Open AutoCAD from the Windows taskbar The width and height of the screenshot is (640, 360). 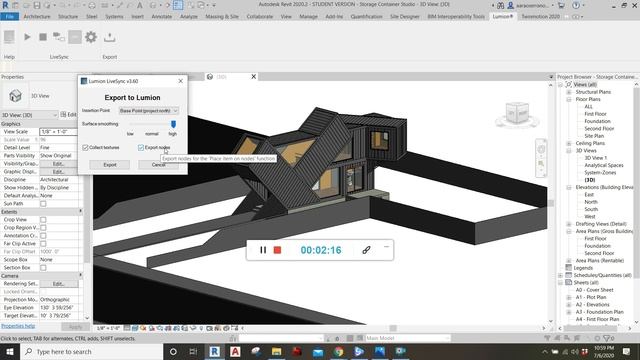coord(235,351)
